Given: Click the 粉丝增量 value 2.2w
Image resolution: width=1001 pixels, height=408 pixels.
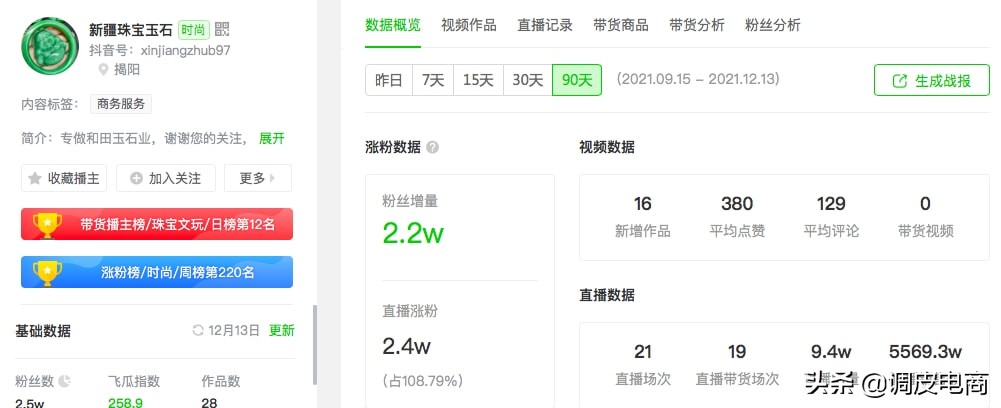Looking at the screenshot, I should pyautogui.click(x=413, y=234).
